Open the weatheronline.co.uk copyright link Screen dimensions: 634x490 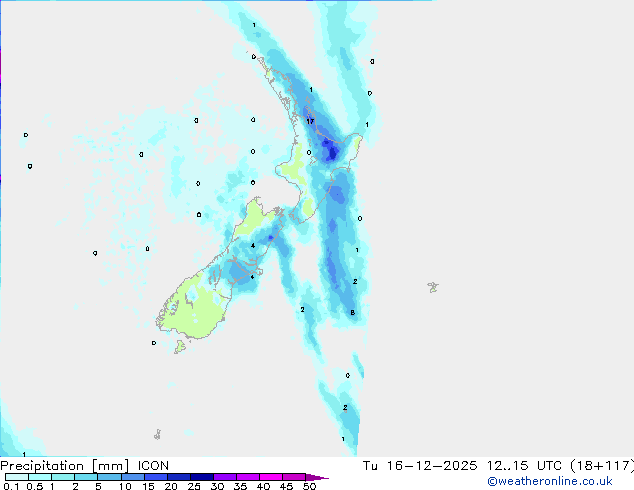click(550, 481)
